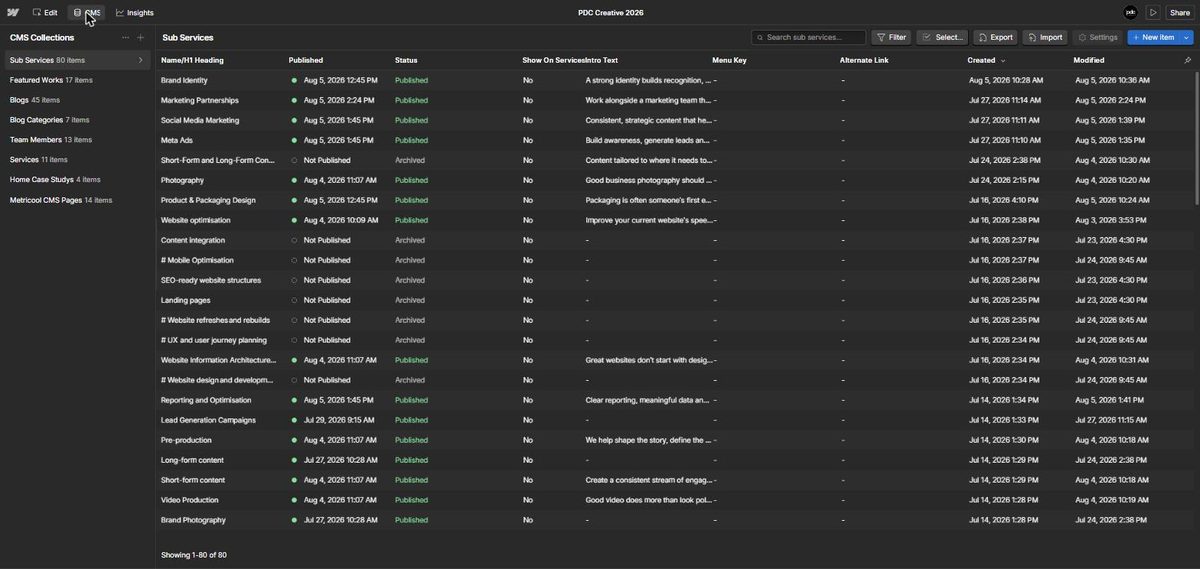Open the Filter options
1200x569 pixels.
click(891, 37)
